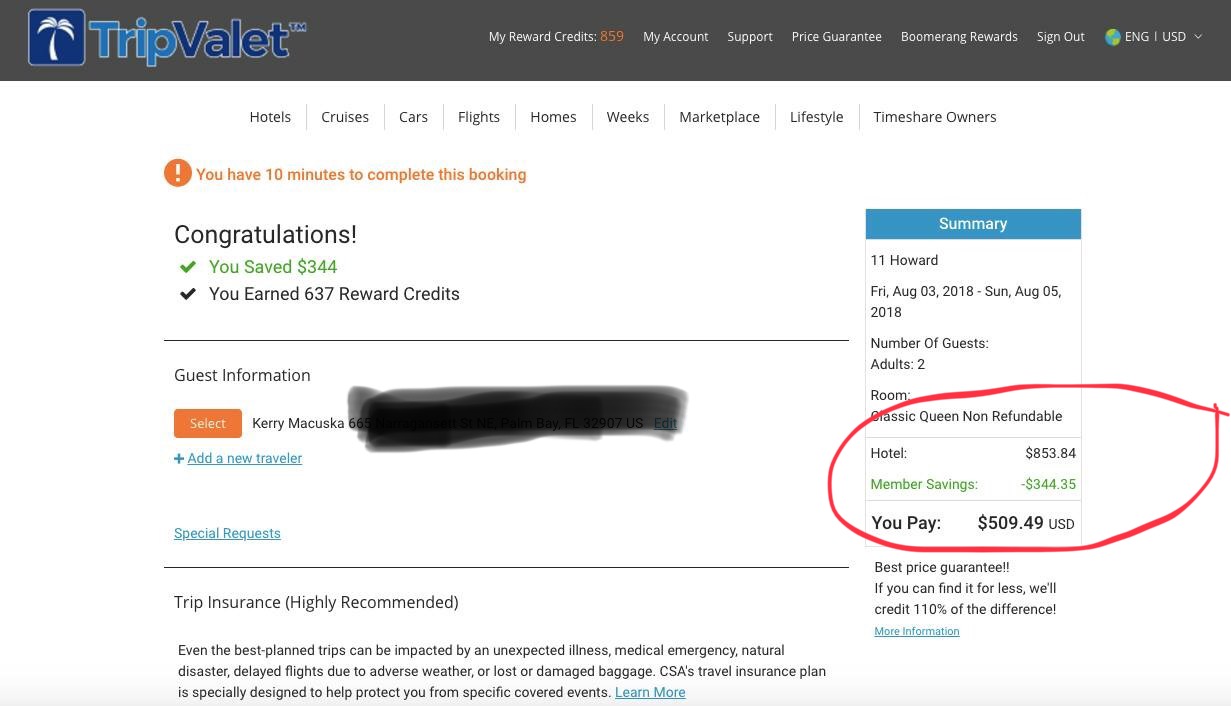1231x706 pixels.
Task: Click the Fri, Aug 03, 2018 dates text
Action: point(966,301)
